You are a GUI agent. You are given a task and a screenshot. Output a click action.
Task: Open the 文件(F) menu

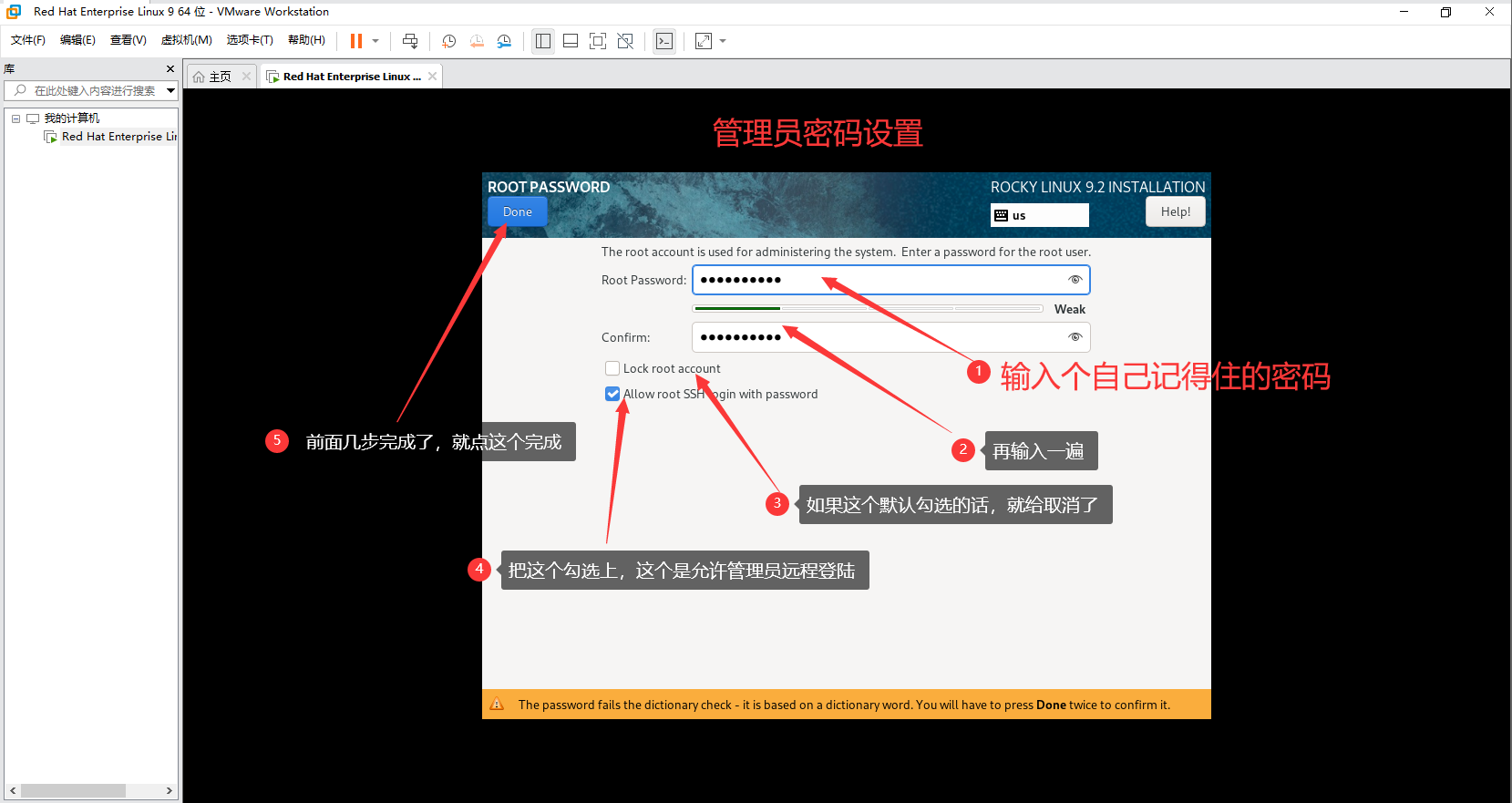(x=28, y=40)
